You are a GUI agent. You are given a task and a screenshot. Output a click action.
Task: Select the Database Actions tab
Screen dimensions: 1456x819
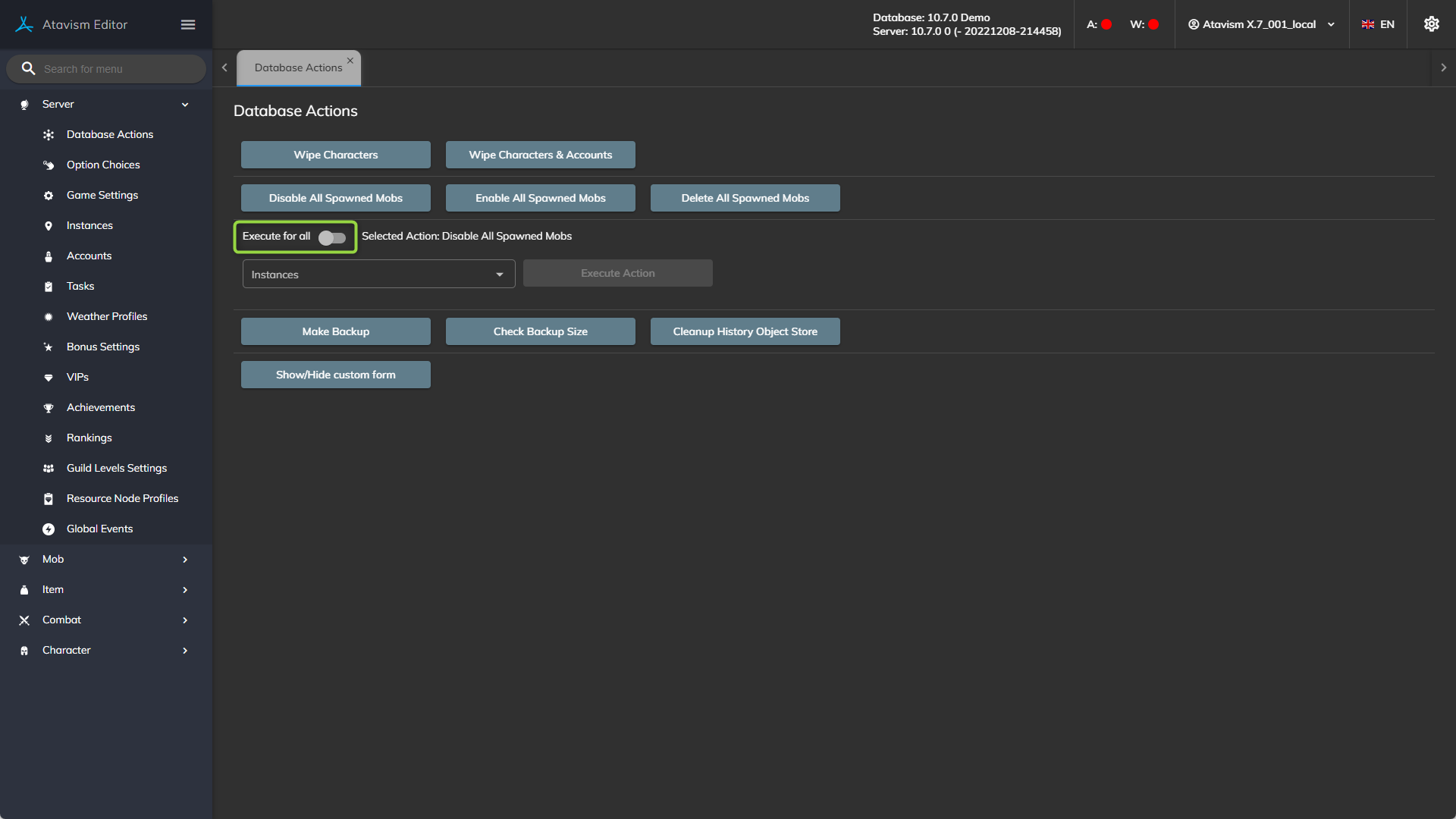(298, 68)
